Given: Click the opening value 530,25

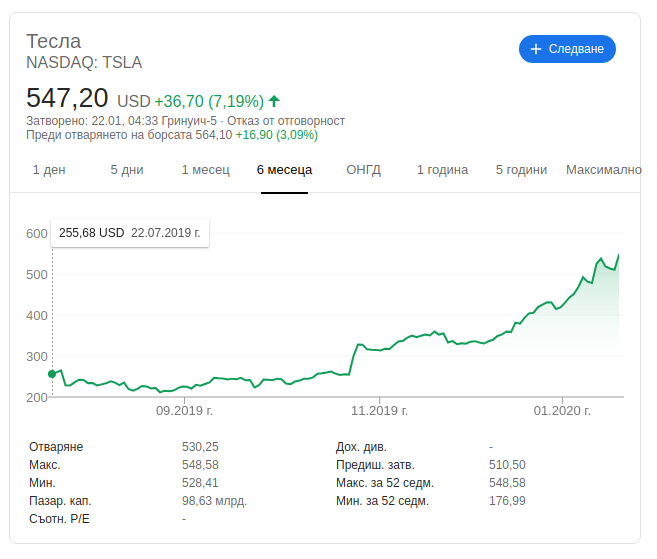Looking at the screenshot, I should tap(200, 447).
